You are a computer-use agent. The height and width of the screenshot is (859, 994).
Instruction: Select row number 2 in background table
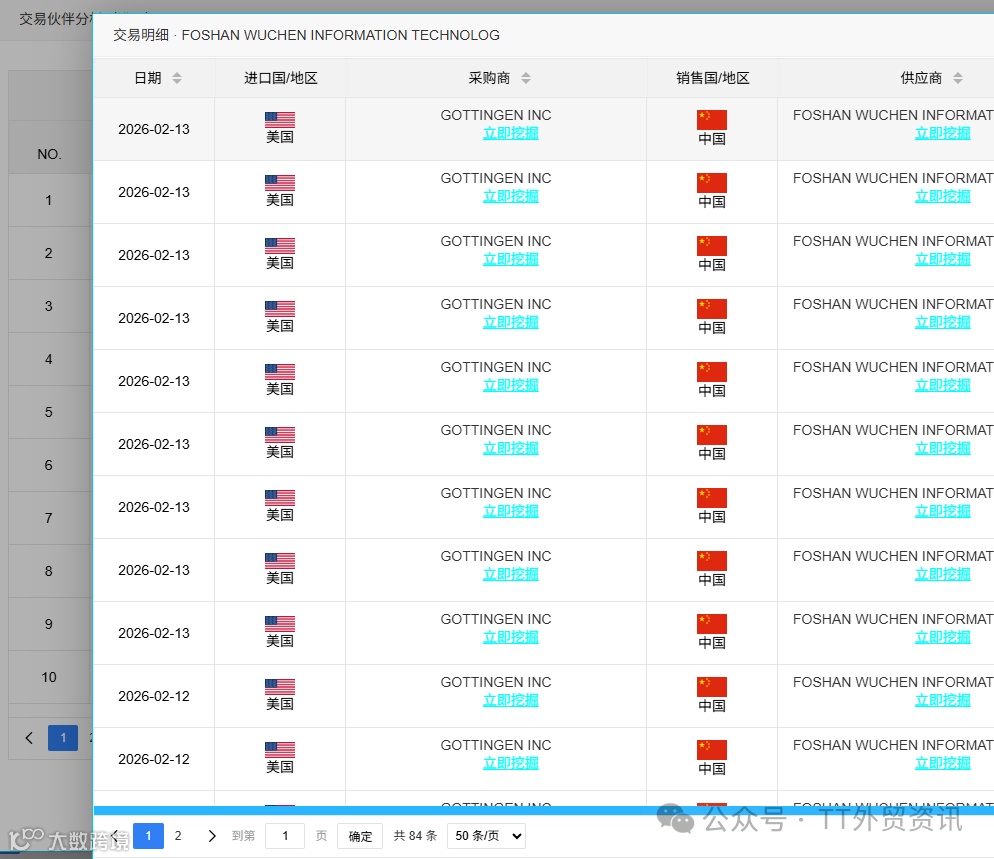[49, 253]
